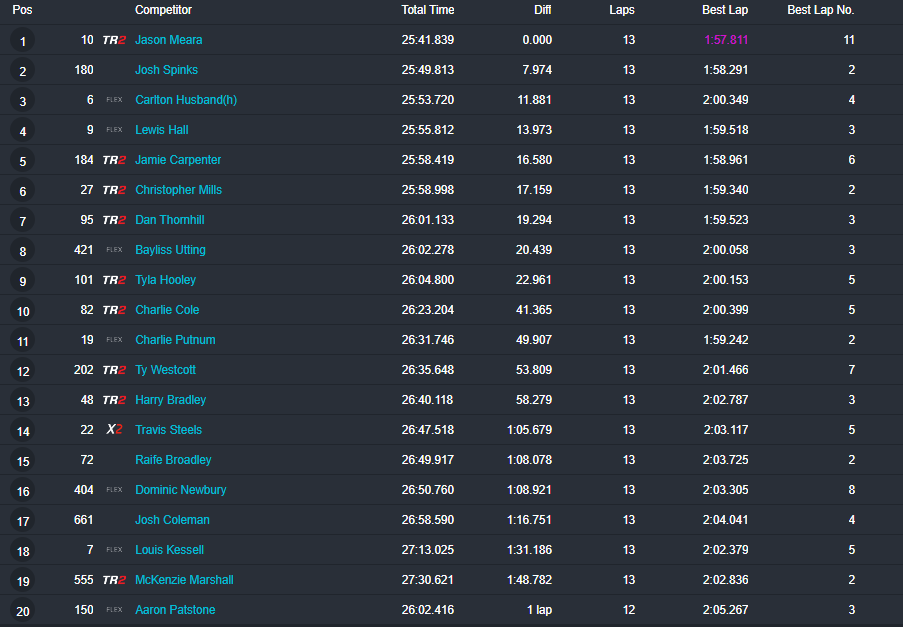Click Jason Meara's purple best lap time
The height and width of the screenshot is (627, 903).
point(726,40)
